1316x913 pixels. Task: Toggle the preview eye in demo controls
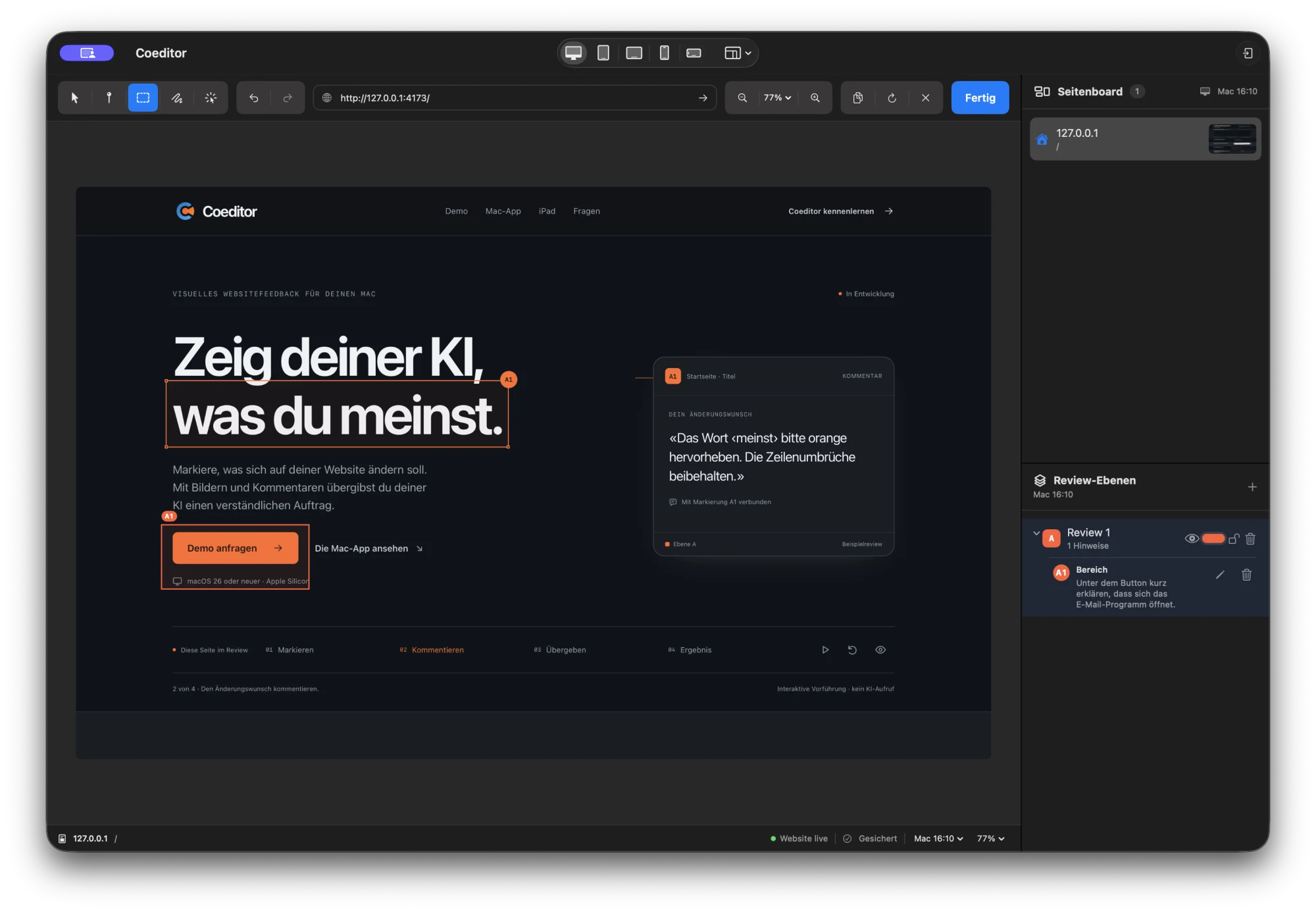tap(880, 650)
